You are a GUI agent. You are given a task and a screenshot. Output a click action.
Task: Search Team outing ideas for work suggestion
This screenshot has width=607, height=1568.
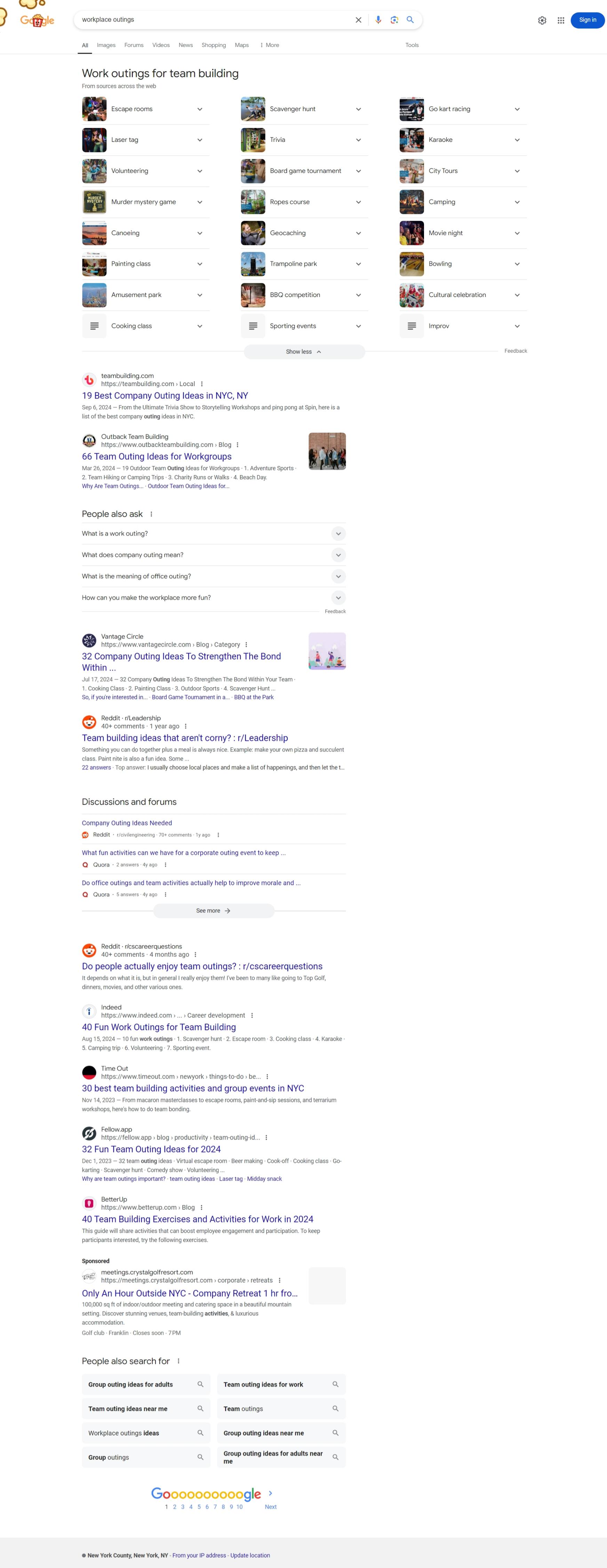[281, 1384]
